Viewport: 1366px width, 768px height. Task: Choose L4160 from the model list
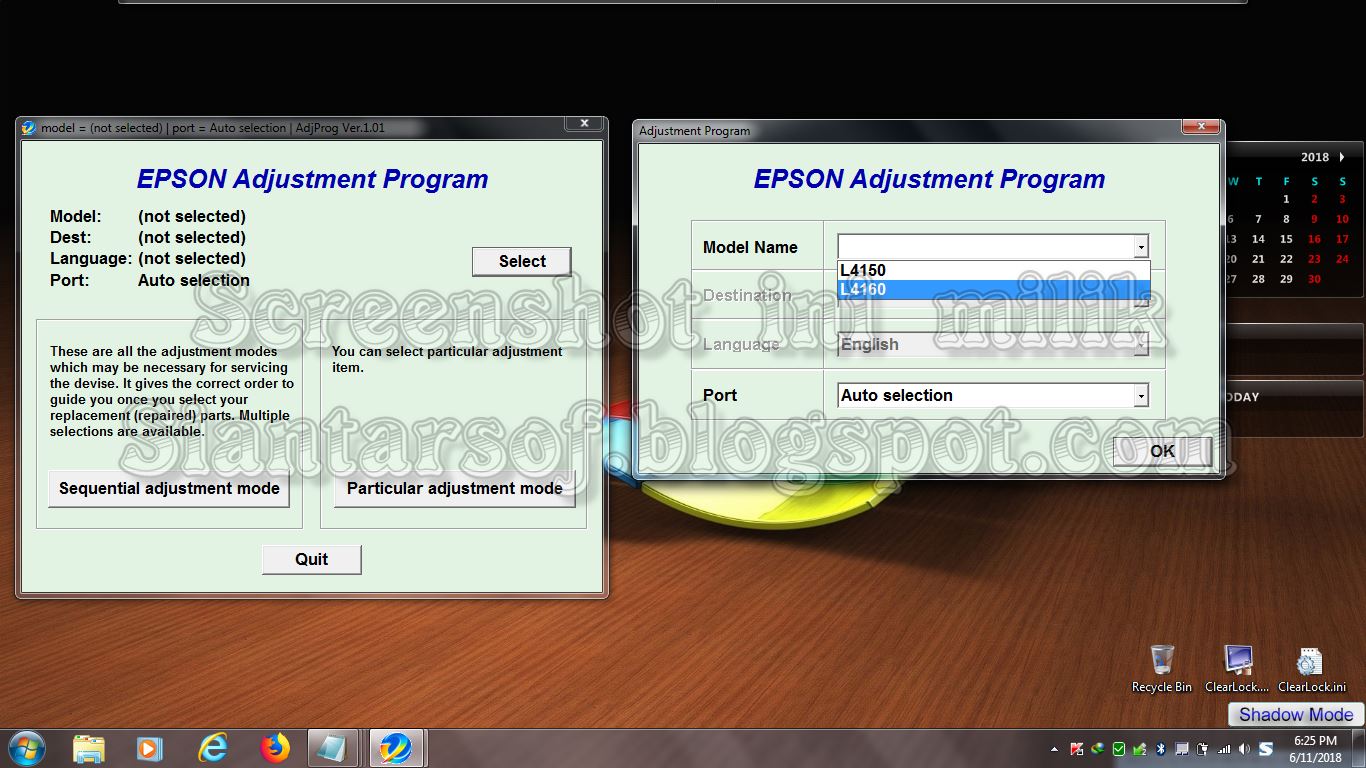pyautogui.click(x=994, y=290)
